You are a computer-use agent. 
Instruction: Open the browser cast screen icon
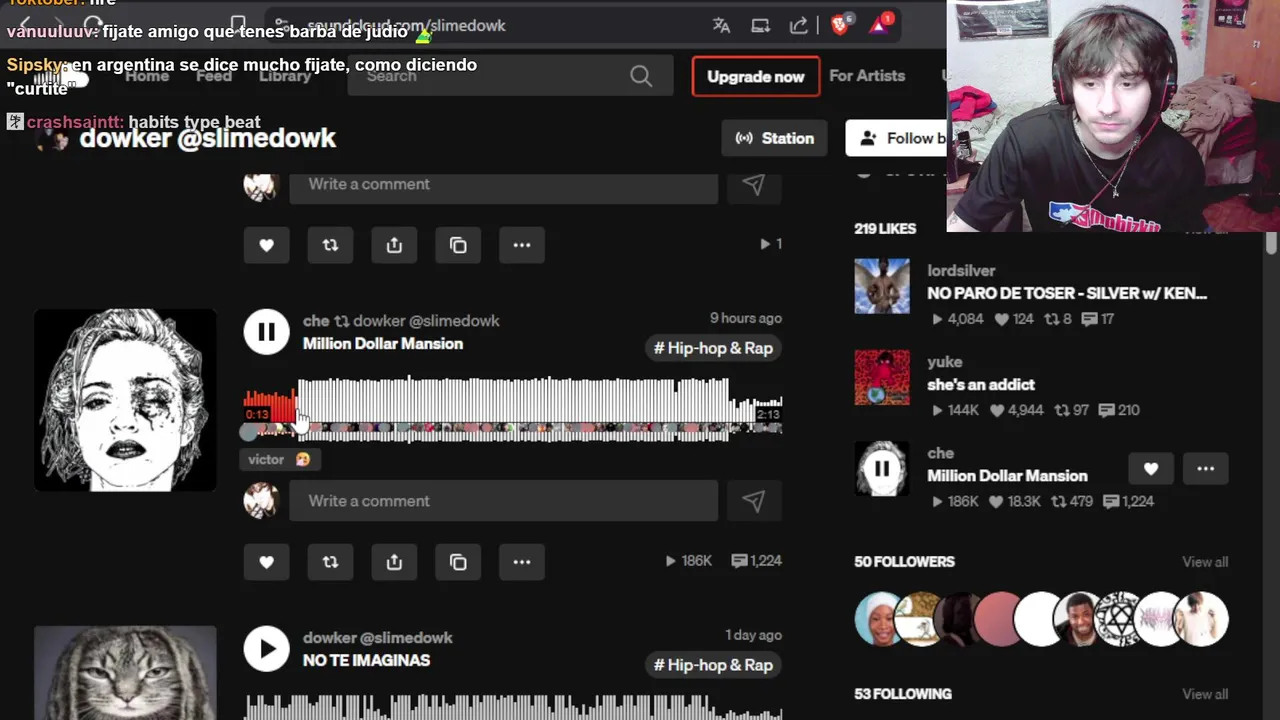pos(760,26)
